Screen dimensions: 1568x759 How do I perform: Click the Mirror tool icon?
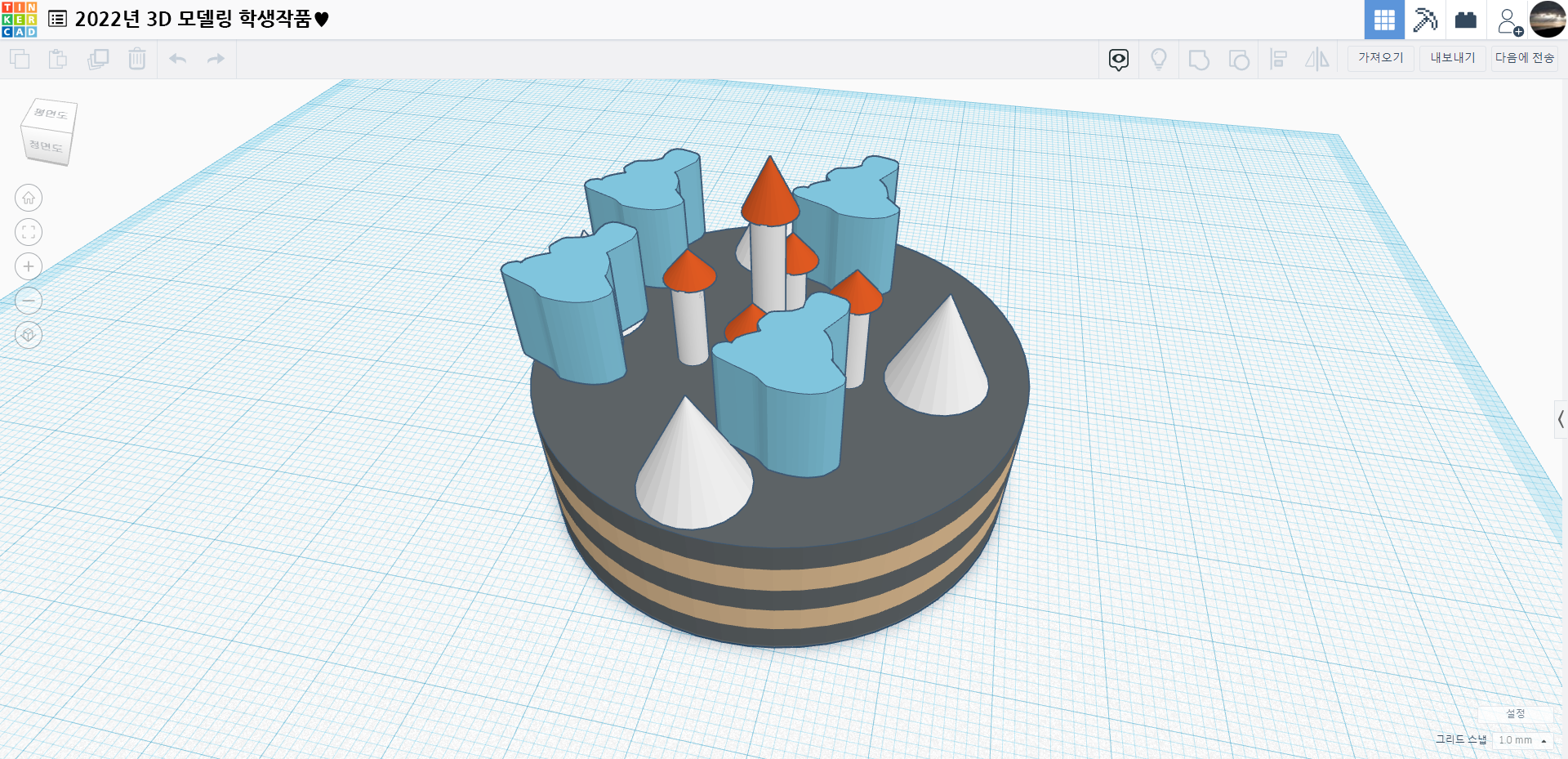[1317, 59]
